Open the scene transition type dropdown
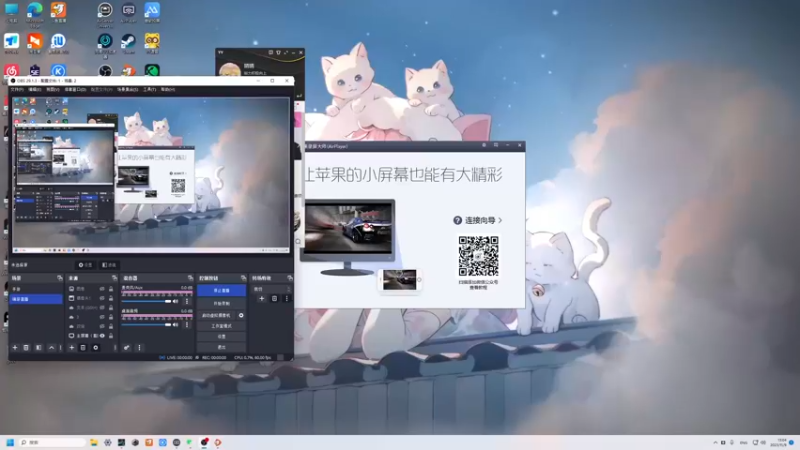The width and height of the screenshot is (800, 450). coord(272,289)
